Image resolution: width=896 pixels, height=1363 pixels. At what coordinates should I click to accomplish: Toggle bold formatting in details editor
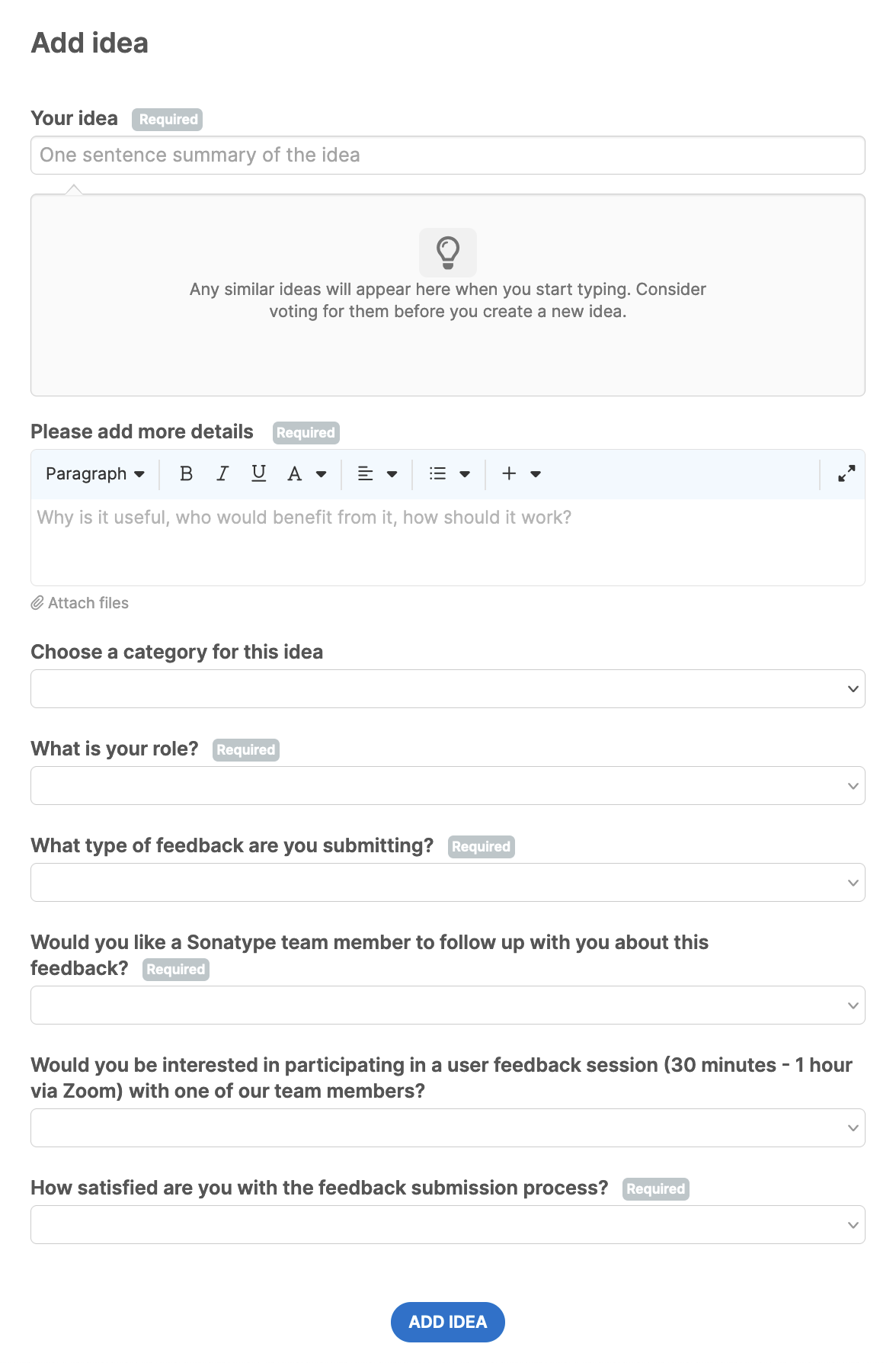click(x=186, y=474)
